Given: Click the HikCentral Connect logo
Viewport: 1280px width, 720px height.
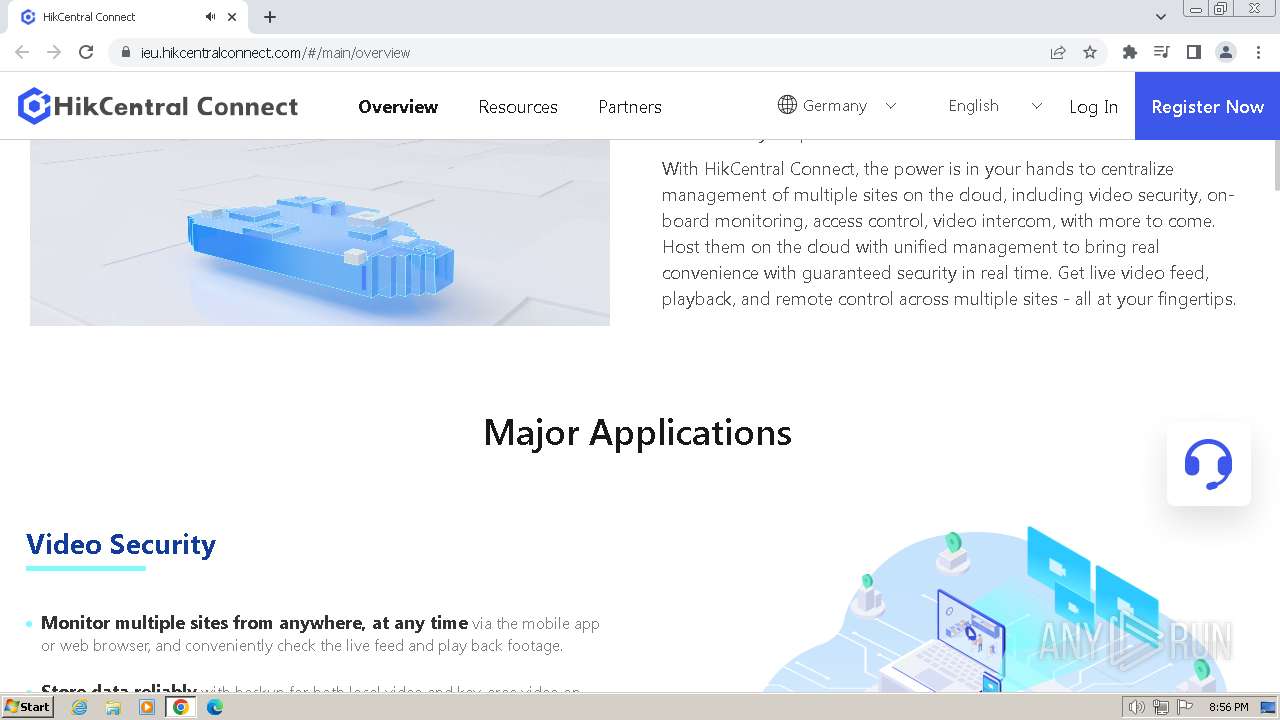Looking at the screenshot, I should click(158, 106).
